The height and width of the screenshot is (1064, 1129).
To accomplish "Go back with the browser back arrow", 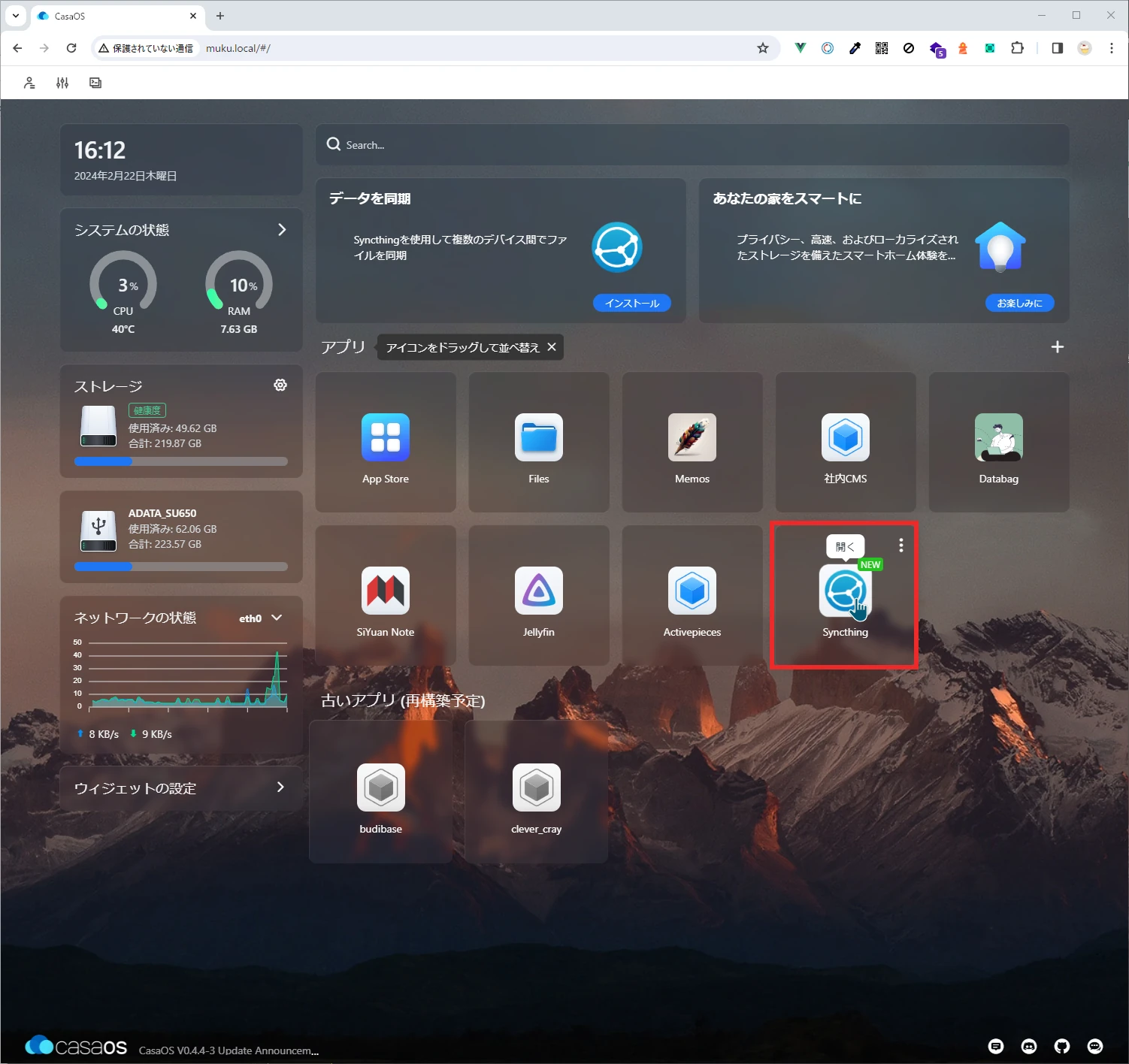I will coord(17,48).
